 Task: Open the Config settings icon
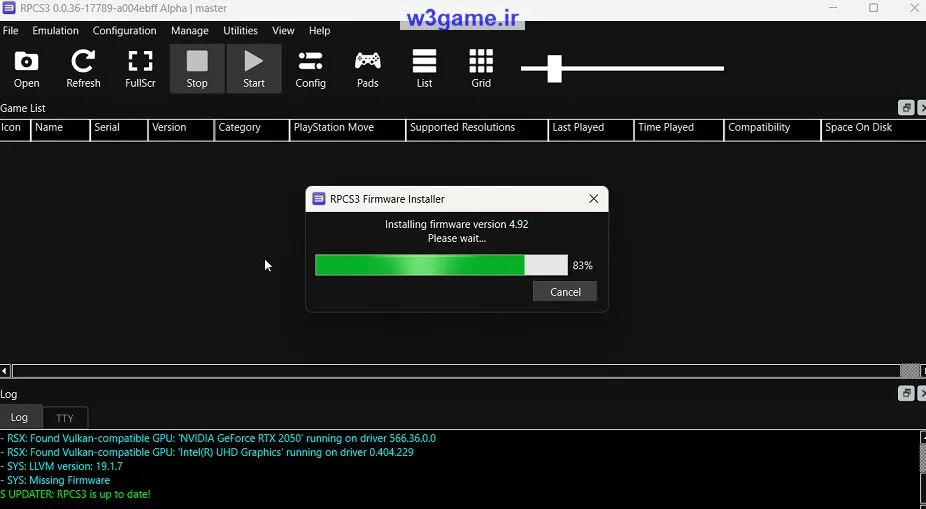click(311, 69)
